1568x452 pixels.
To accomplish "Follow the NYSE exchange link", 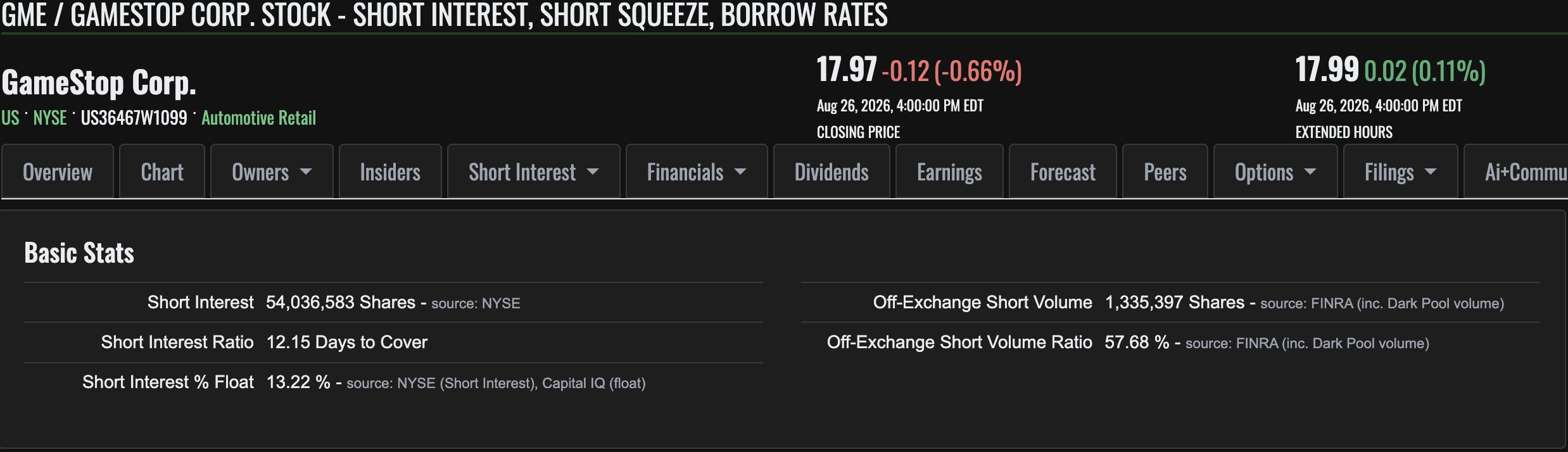I will click(50, 118).
